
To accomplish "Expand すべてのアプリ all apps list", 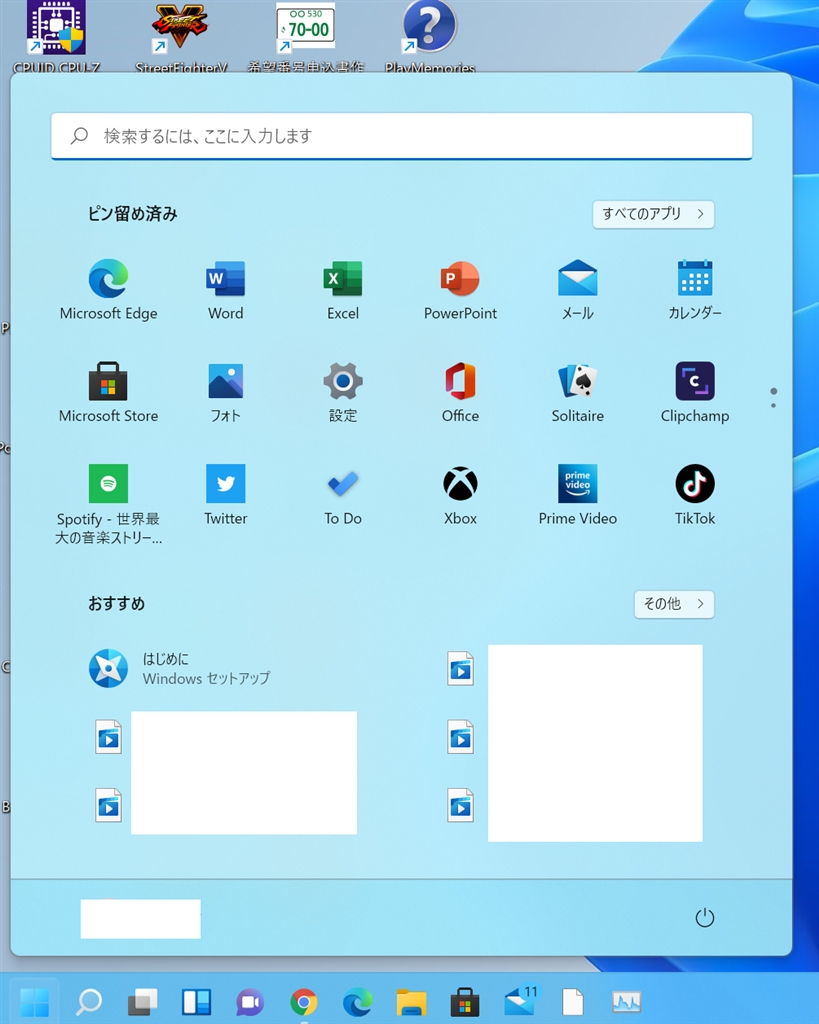I will 653,214.
